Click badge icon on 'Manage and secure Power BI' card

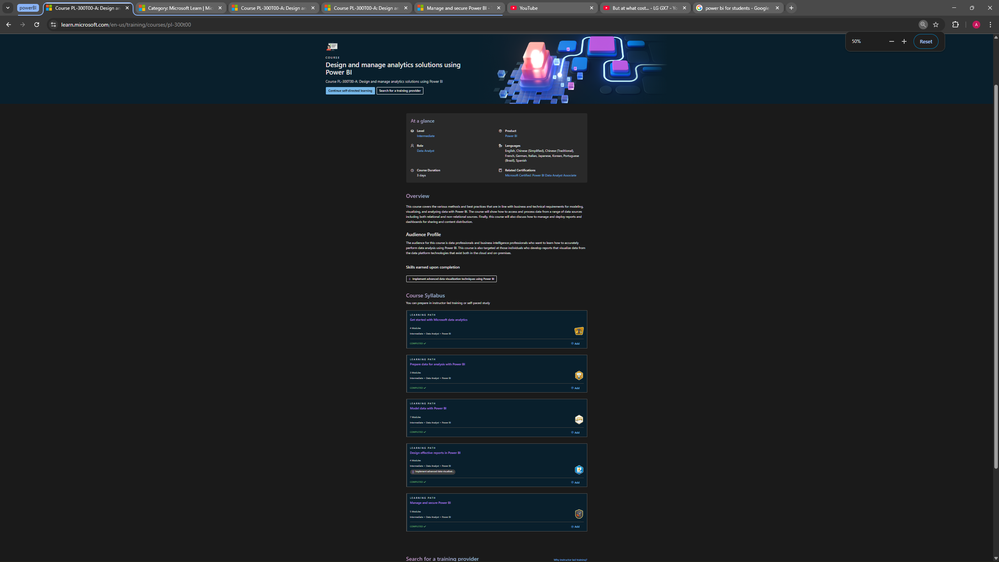click(579, 514)
